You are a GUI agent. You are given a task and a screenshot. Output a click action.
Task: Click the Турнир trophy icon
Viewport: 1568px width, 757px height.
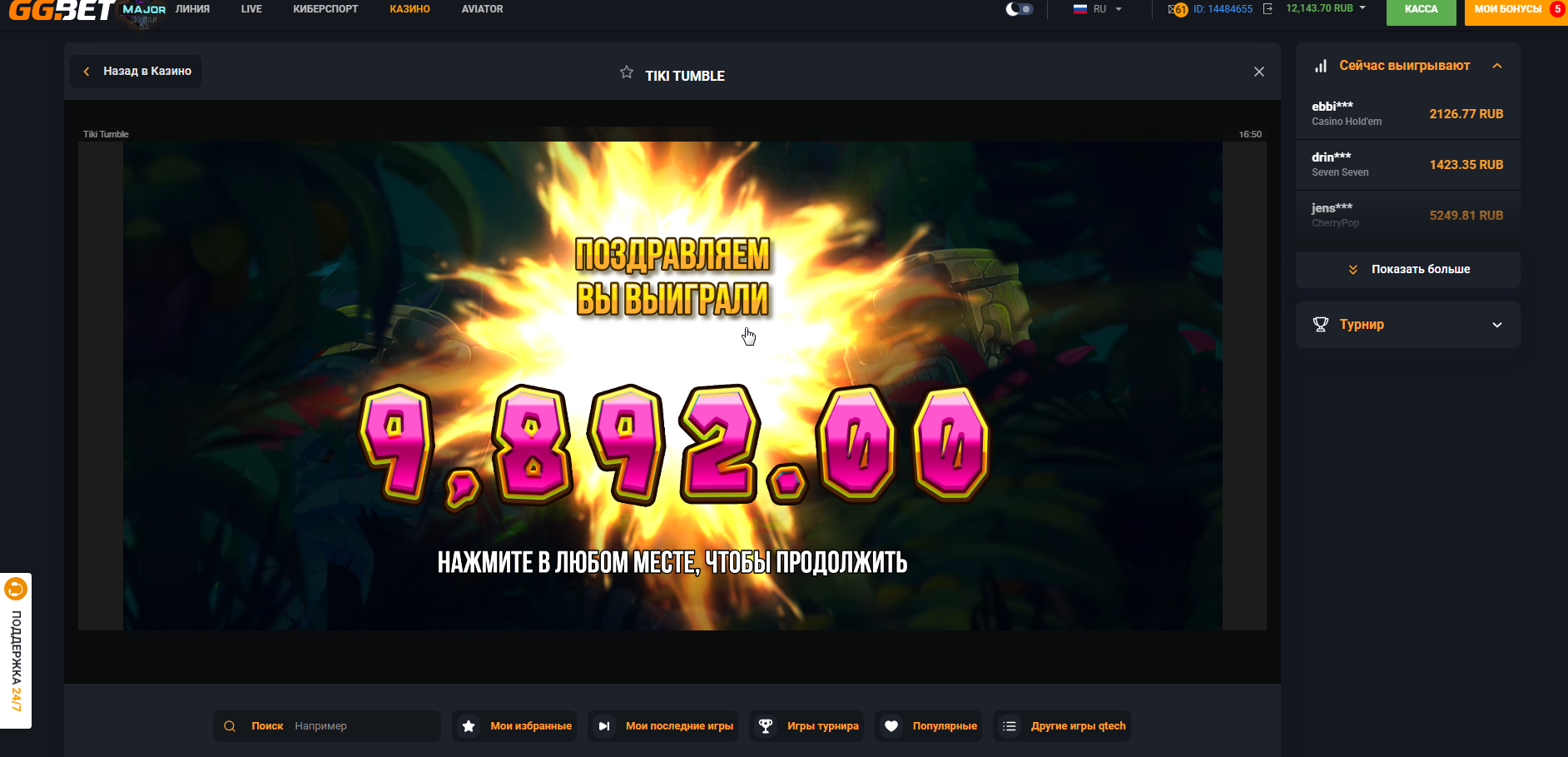coord(1321,325)
